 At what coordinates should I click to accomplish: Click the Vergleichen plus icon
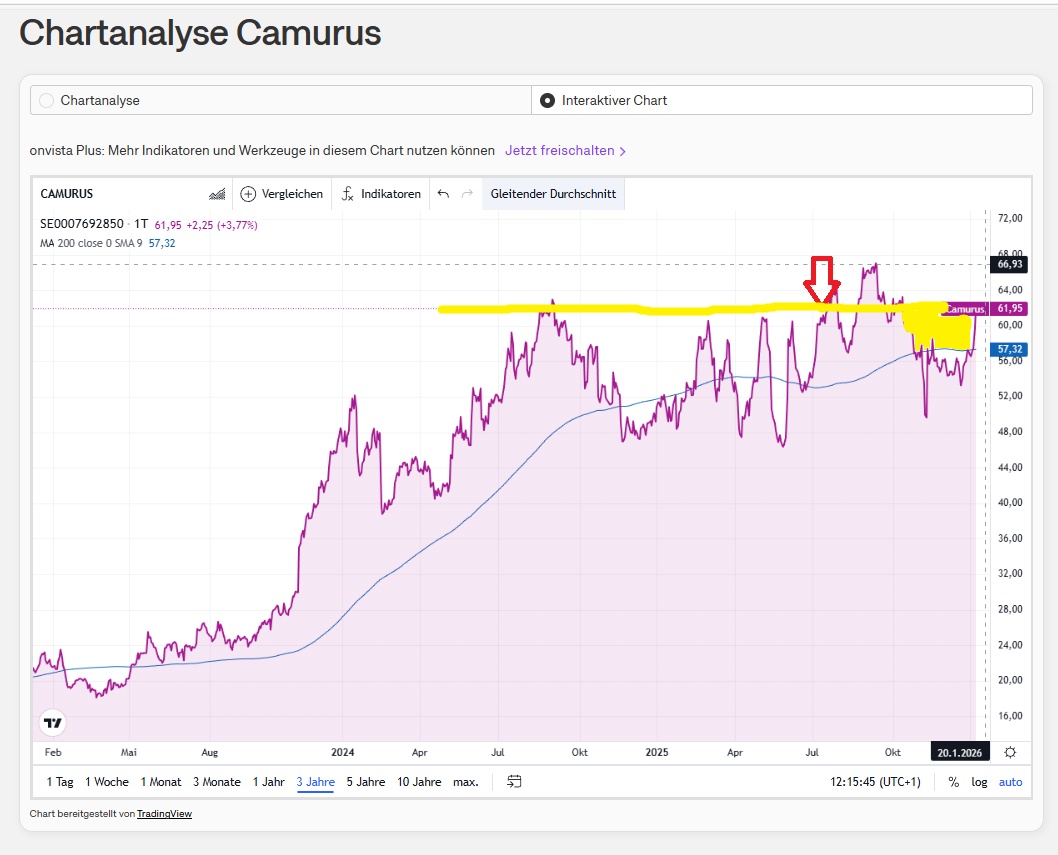click(x=249, y=194)
